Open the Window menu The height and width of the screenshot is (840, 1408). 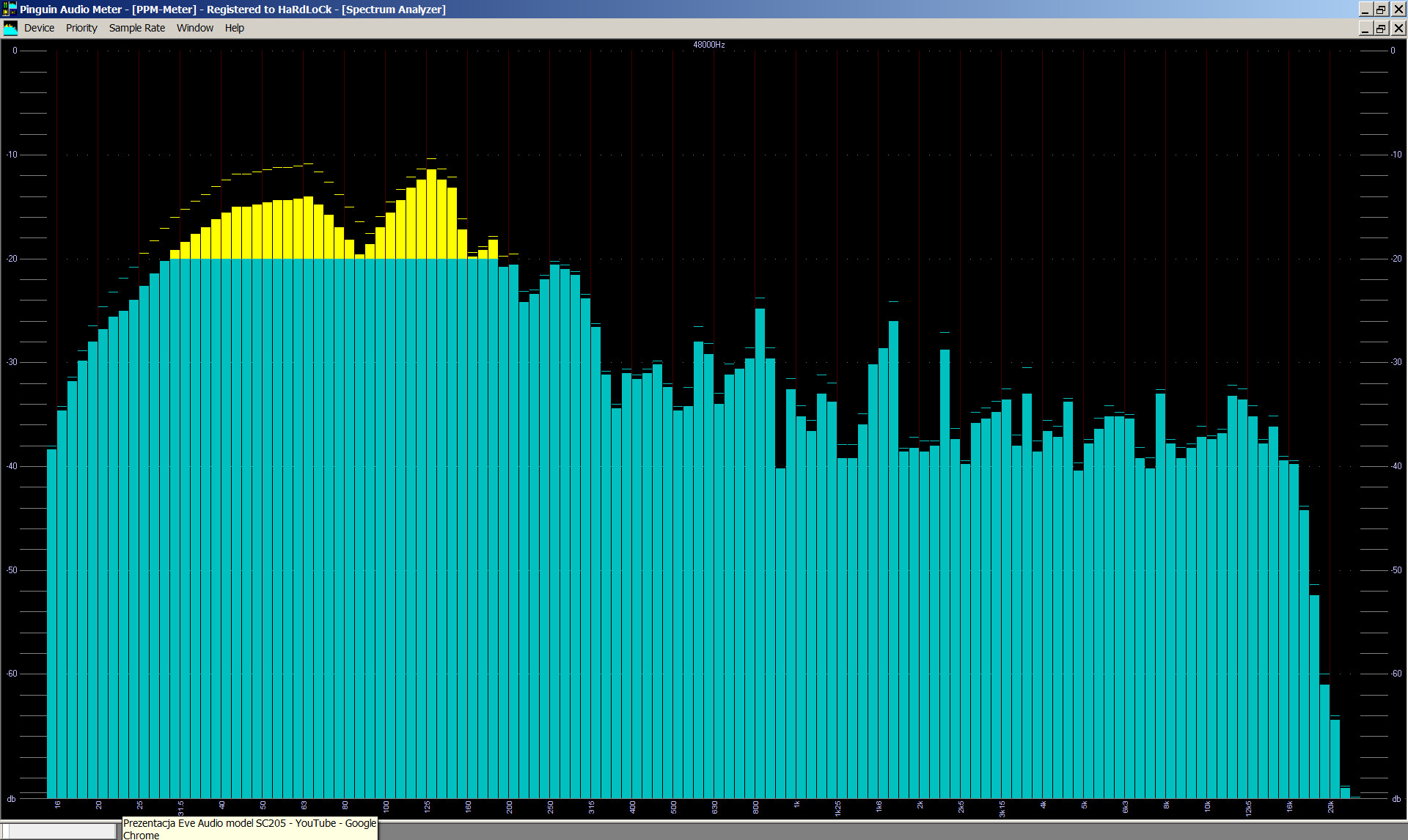pos(194,28)
